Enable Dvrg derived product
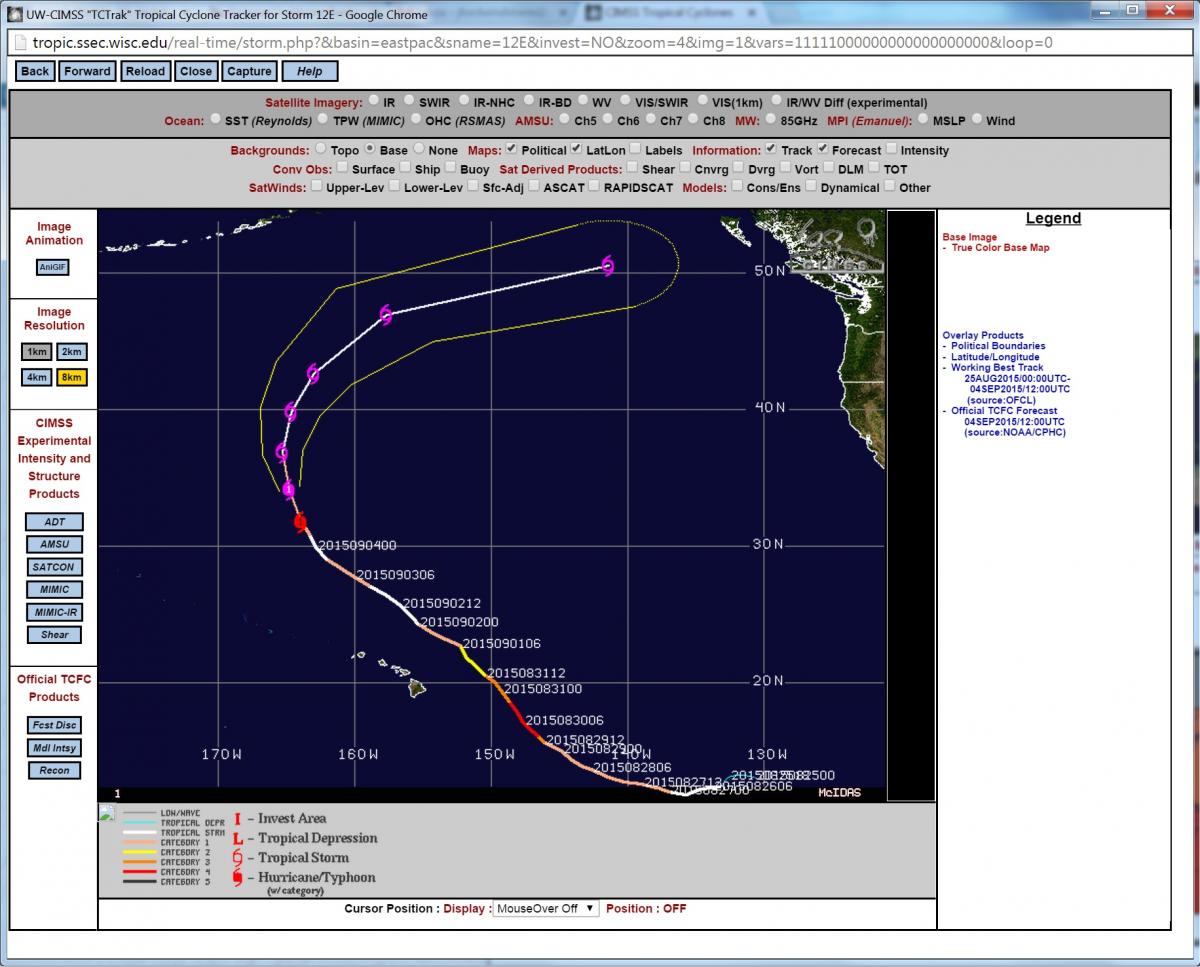 (738, 168)
